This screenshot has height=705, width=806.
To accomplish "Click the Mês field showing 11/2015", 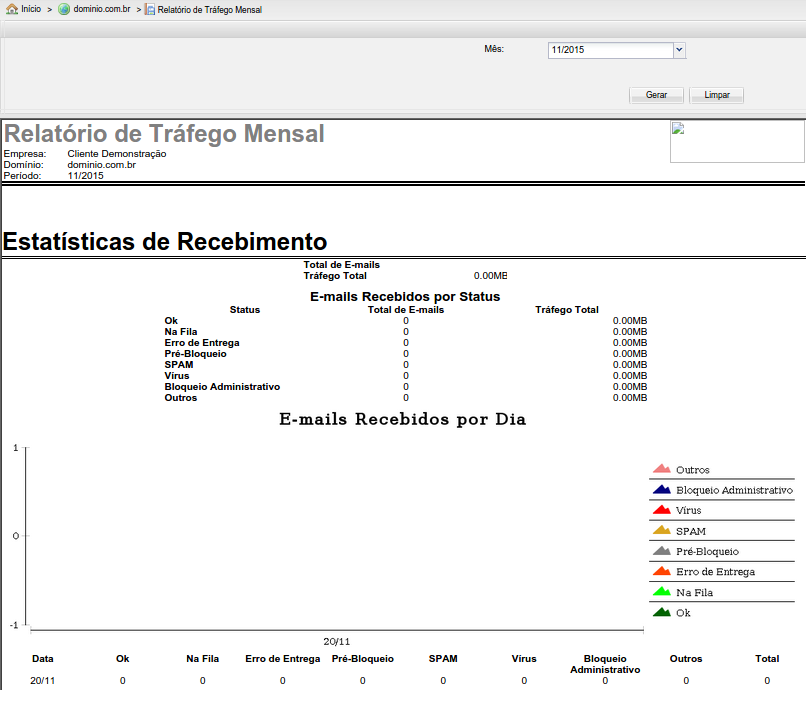I will pos(610,50).
